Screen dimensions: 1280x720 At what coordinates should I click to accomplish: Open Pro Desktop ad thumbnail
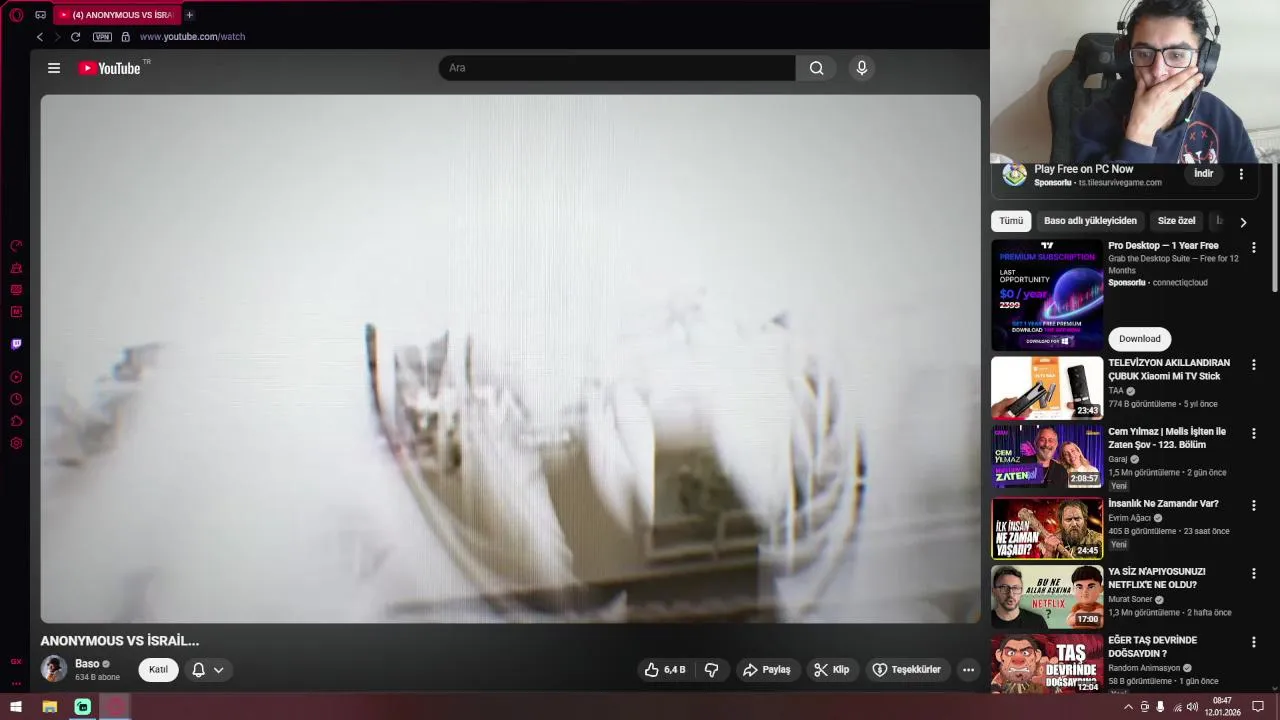tap(1047, 295)
